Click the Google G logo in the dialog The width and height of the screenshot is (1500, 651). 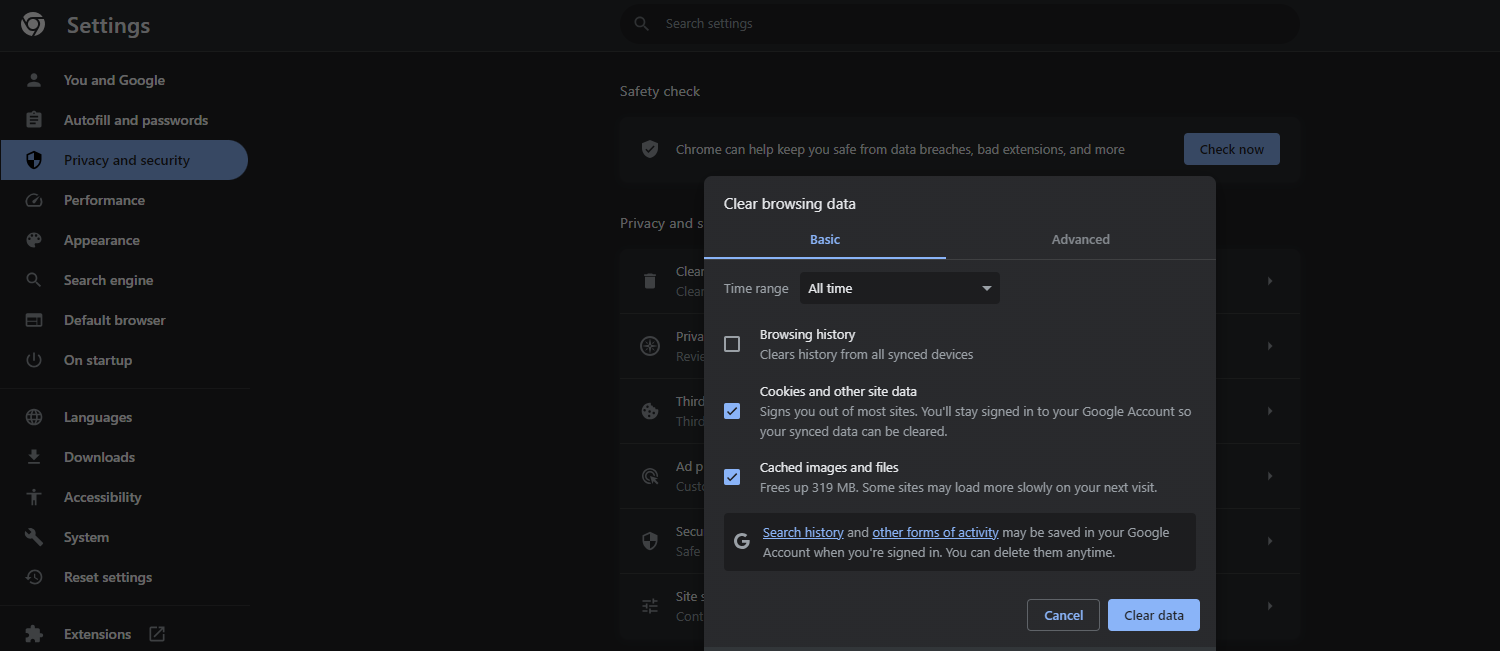point(742,541)
